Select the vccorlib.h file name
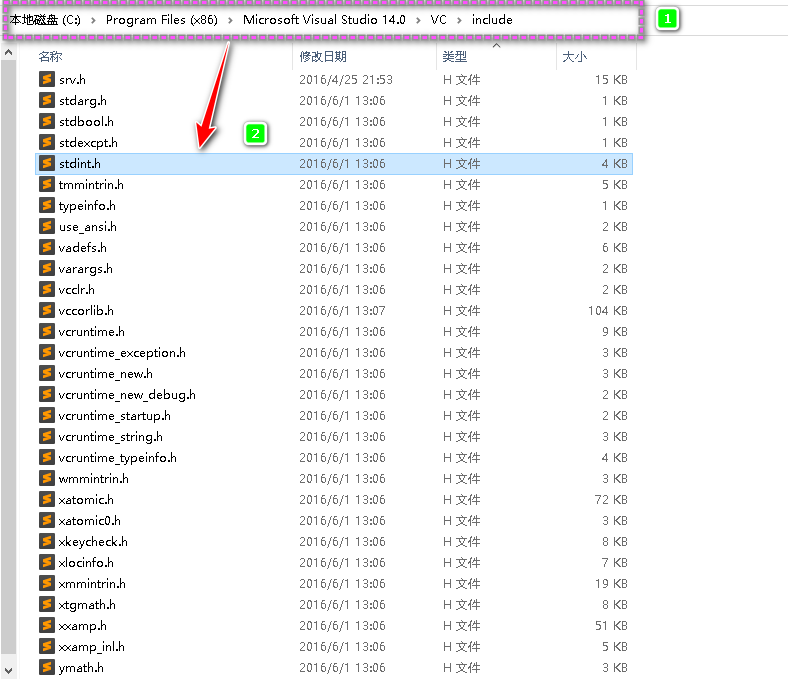The width and height of the screenshot is (788, 679). 86,311
